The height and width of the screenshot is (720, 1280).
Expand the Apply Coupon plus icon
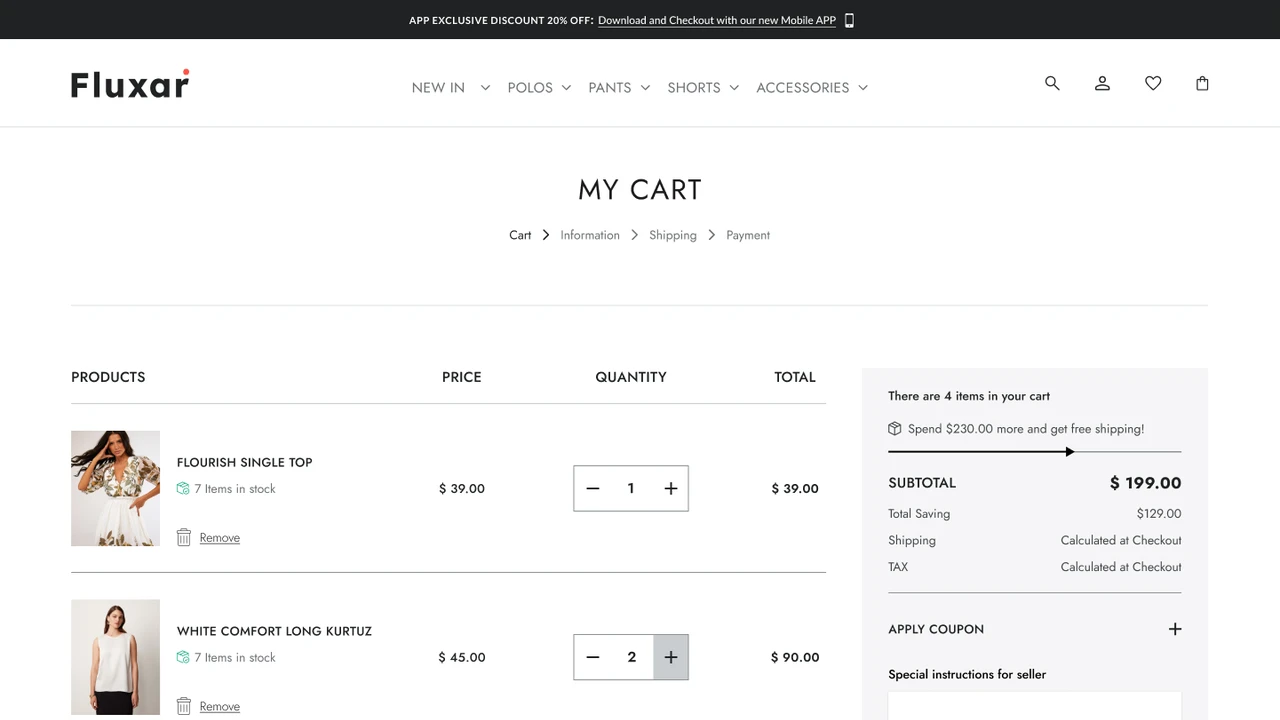(1175, 629)
